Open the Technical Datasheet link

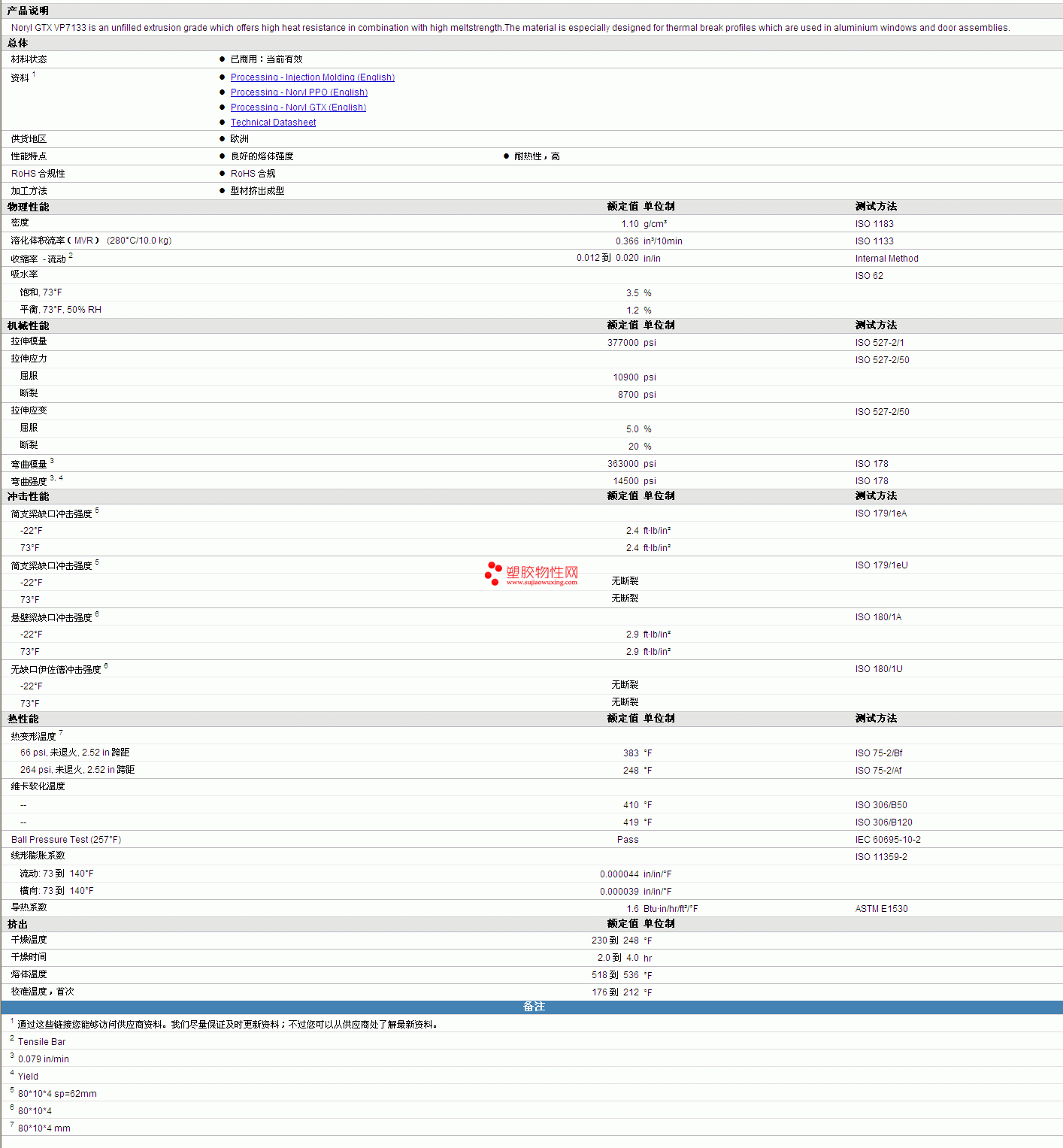point(273,123)
